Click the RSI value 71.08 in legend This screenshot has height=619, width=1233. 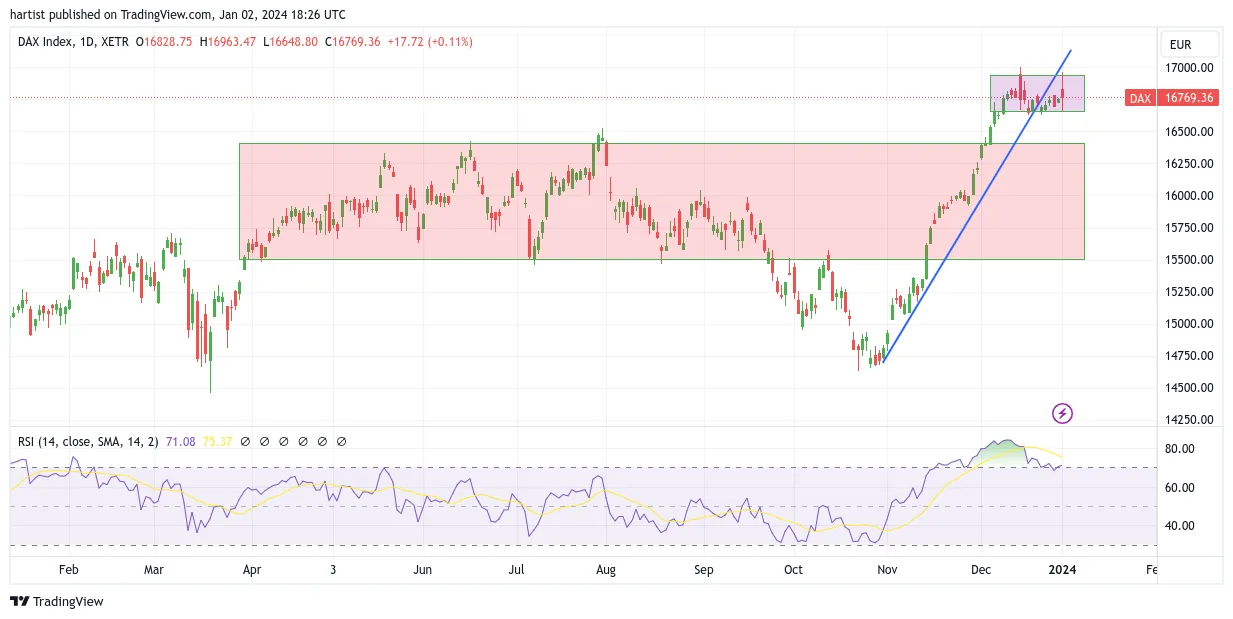[180, 441]
